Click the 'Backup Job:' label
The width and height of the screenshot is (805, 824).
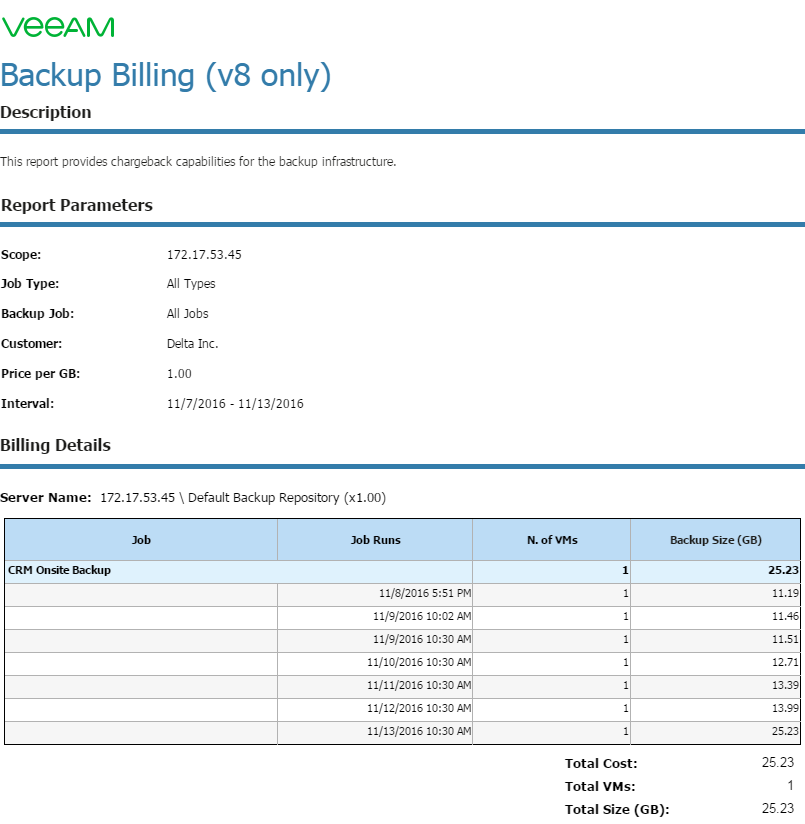point(38,314)
